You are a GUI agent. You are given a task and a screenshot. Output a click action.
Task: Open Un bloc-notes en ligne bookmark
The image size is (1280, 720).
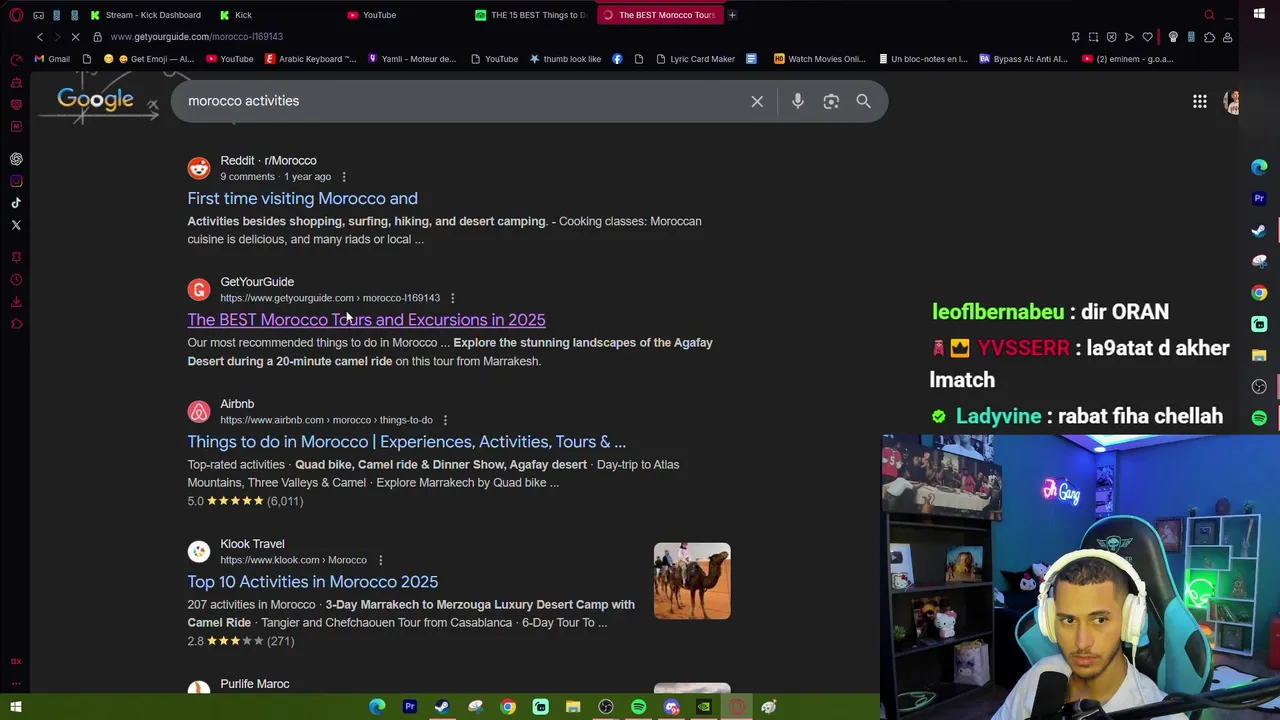click(923, 59)
